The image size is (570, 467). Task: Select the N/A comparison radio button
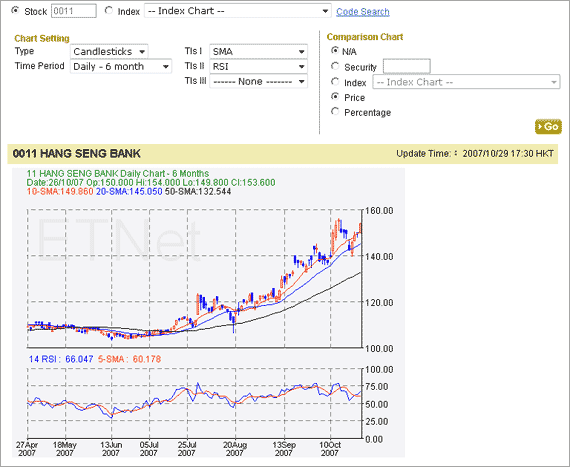tap(335, 51)
